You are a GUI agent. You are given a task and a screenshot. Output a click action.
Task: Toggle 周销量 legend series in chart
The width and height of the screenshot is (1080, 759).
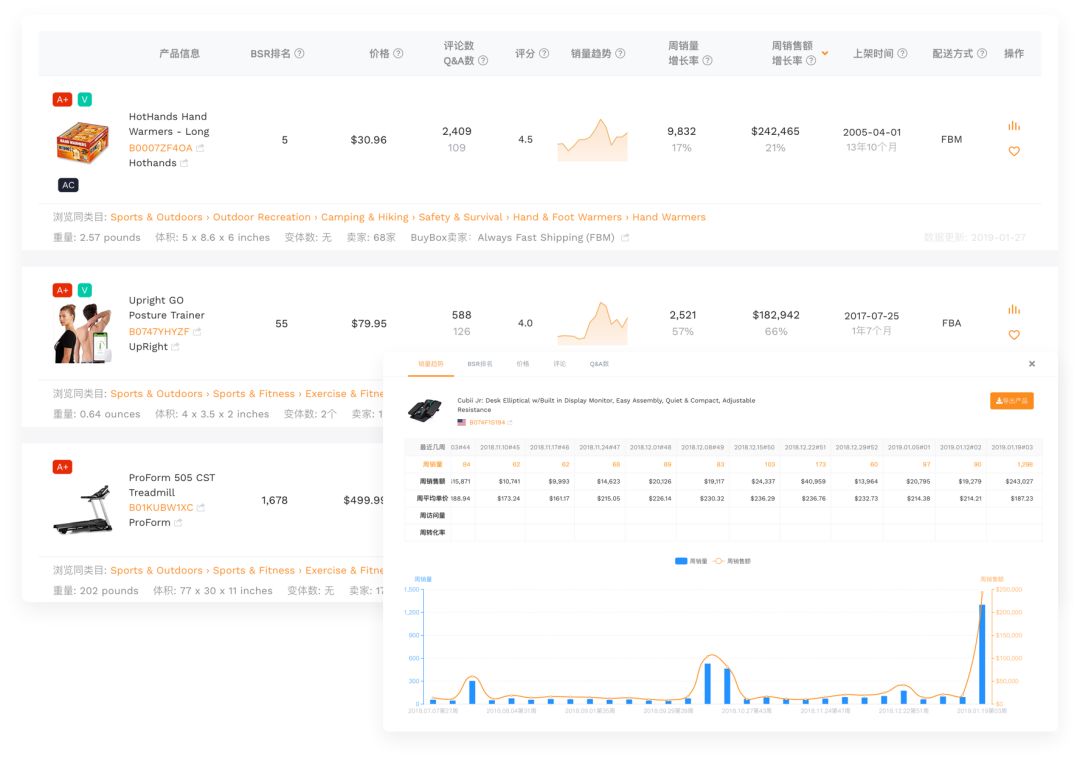689,561
